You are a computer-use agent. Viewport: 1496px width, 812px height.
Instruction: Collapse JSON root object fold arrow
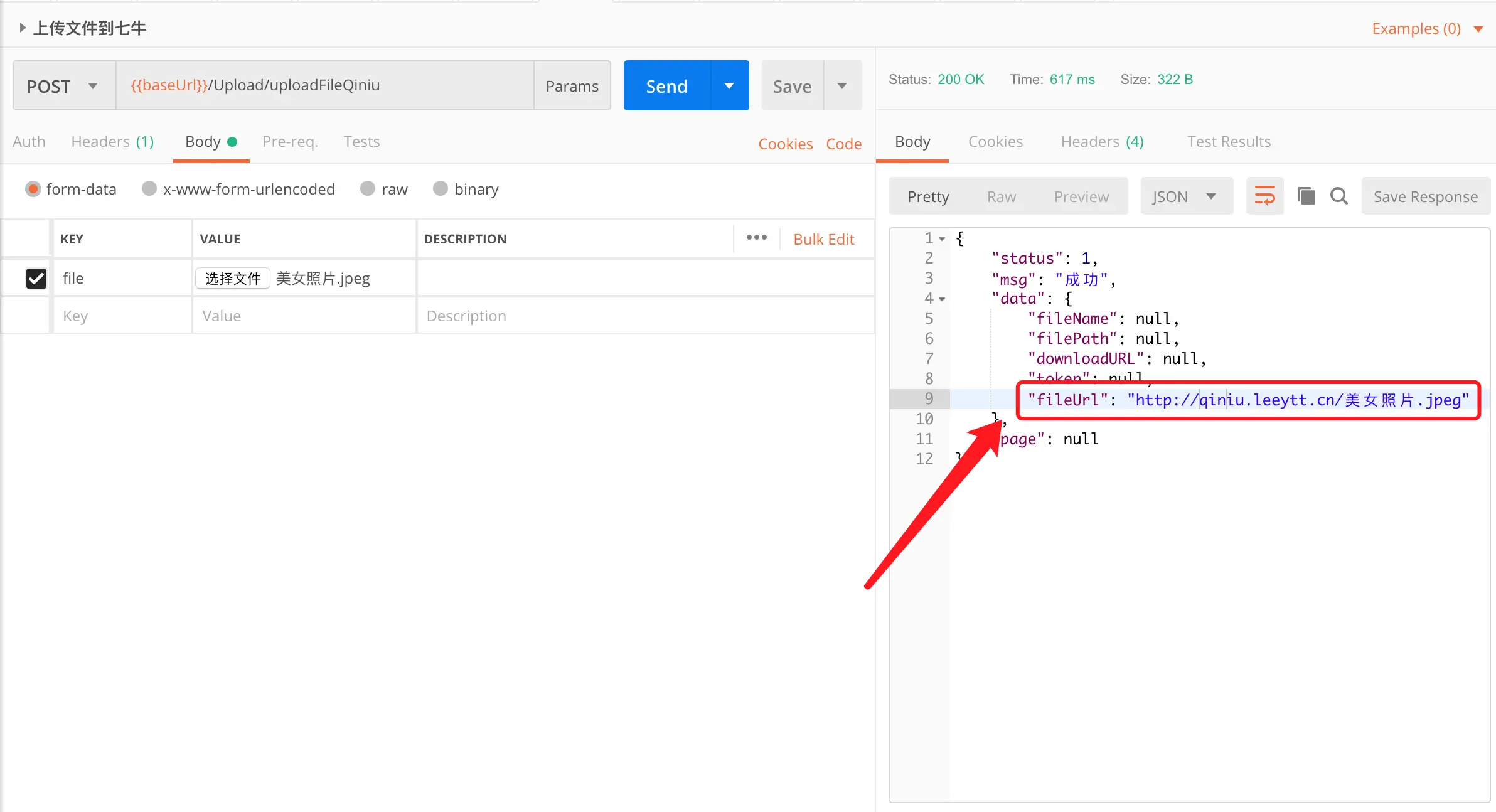[x=942, y=239]
